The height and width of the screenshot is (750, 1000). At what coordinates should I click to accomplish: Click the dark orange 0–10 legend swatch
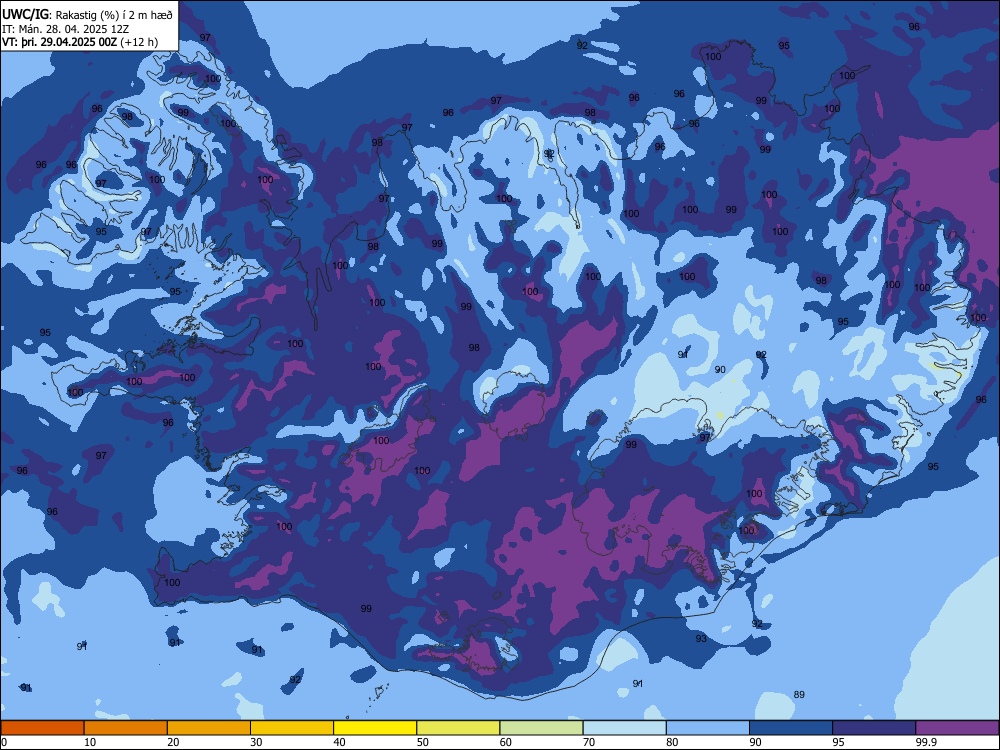coord(42,728)
